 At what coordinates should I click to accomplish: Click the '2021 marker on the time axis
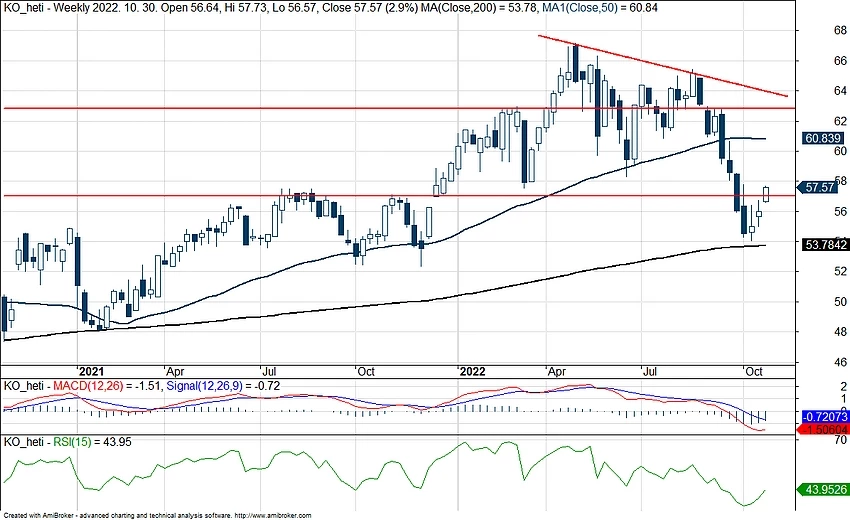click(91, 369)
